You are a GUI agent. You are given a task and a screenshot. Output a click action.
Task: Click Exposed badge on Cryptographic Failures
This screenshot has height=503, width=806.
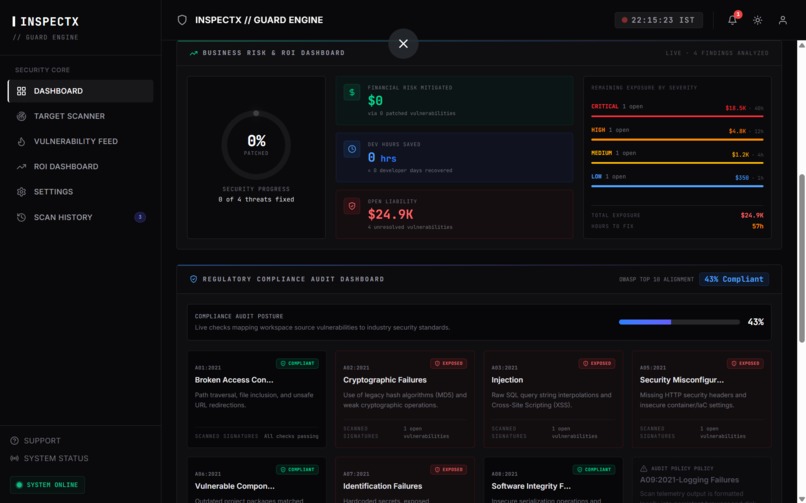point(448,363)
